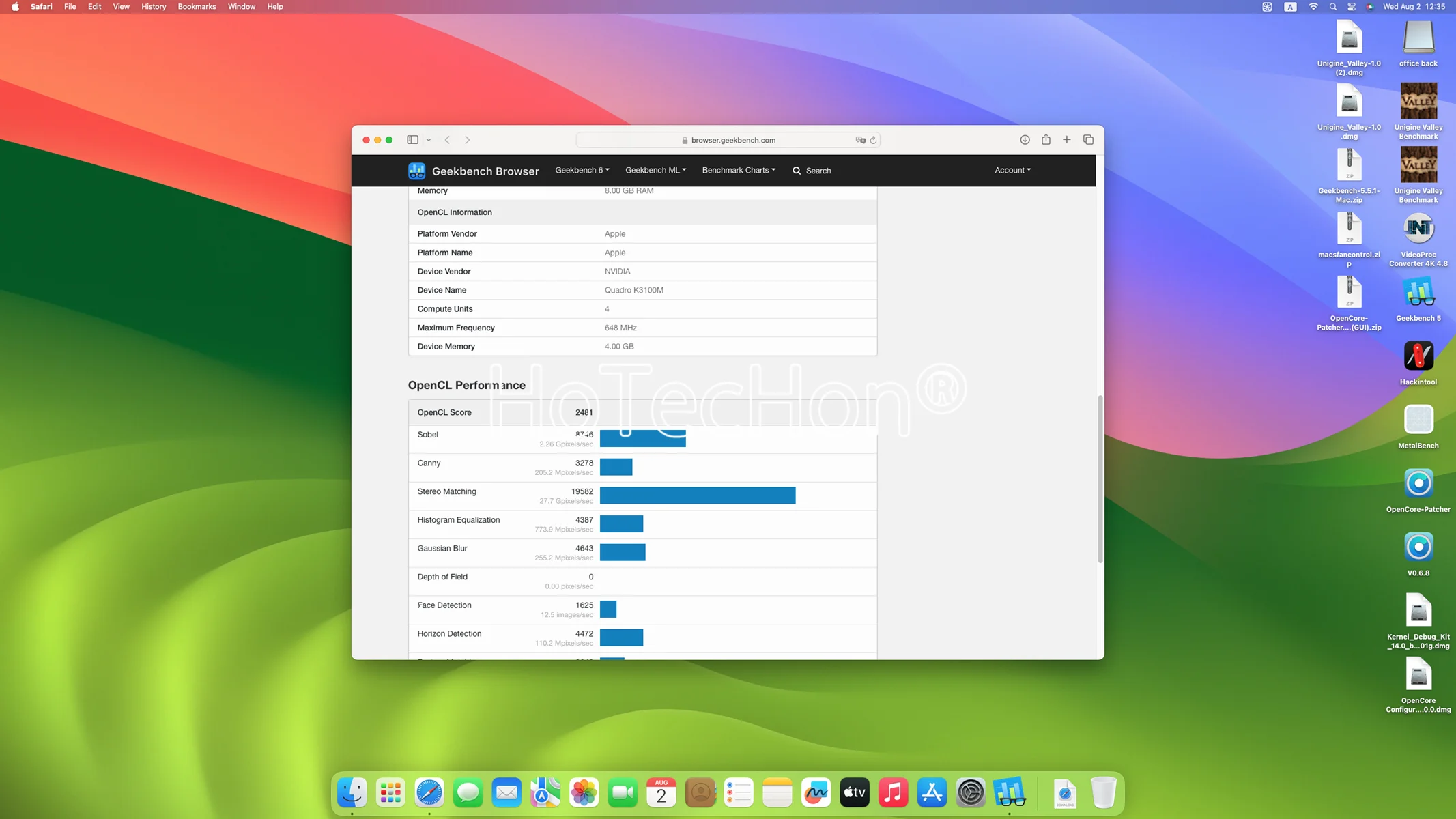Image resolution: width=1456 pixels, height=819 pixels.
Task: Open the Safari File menu
Action: (70, 7)
